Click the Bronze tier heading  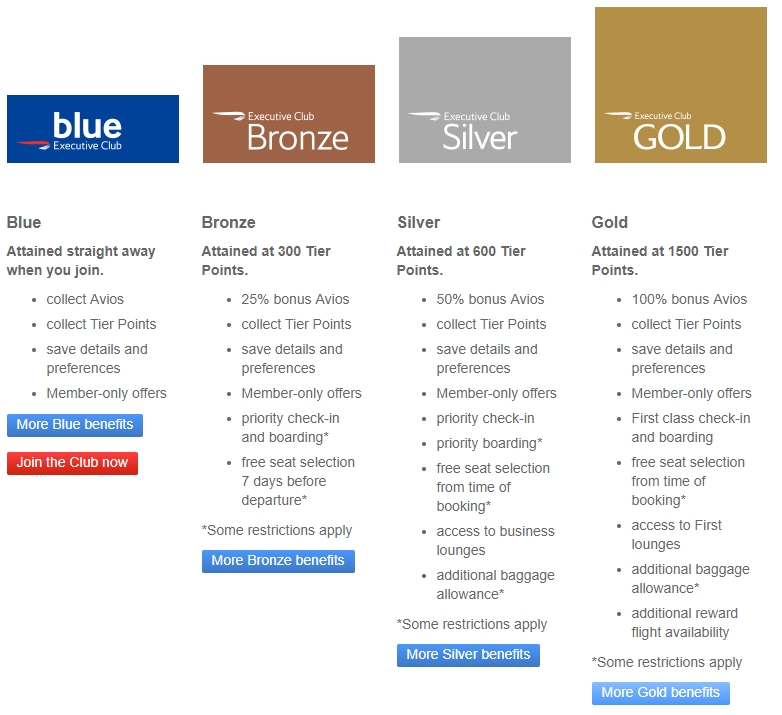(229, 222)
